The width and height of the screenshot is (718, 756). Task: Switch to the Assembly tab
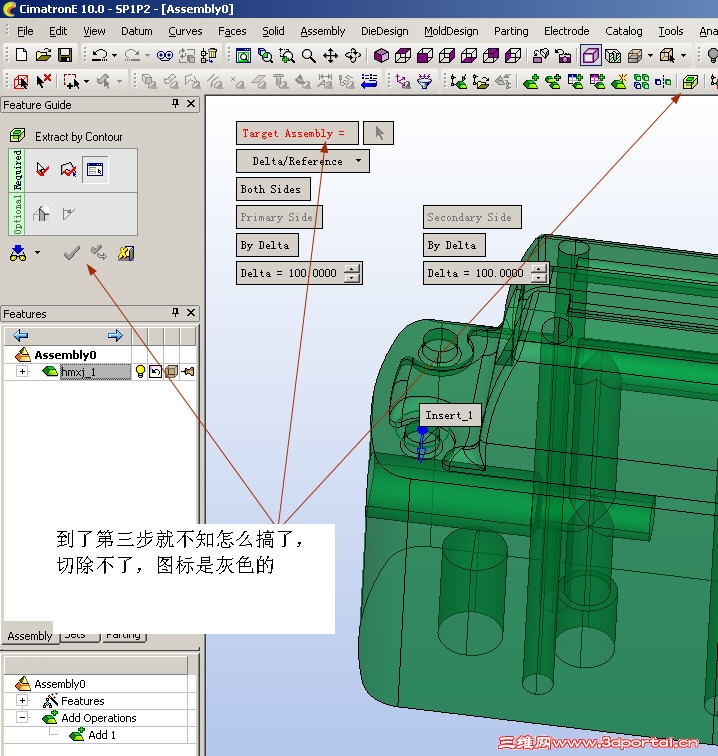(x=29, y=635)
